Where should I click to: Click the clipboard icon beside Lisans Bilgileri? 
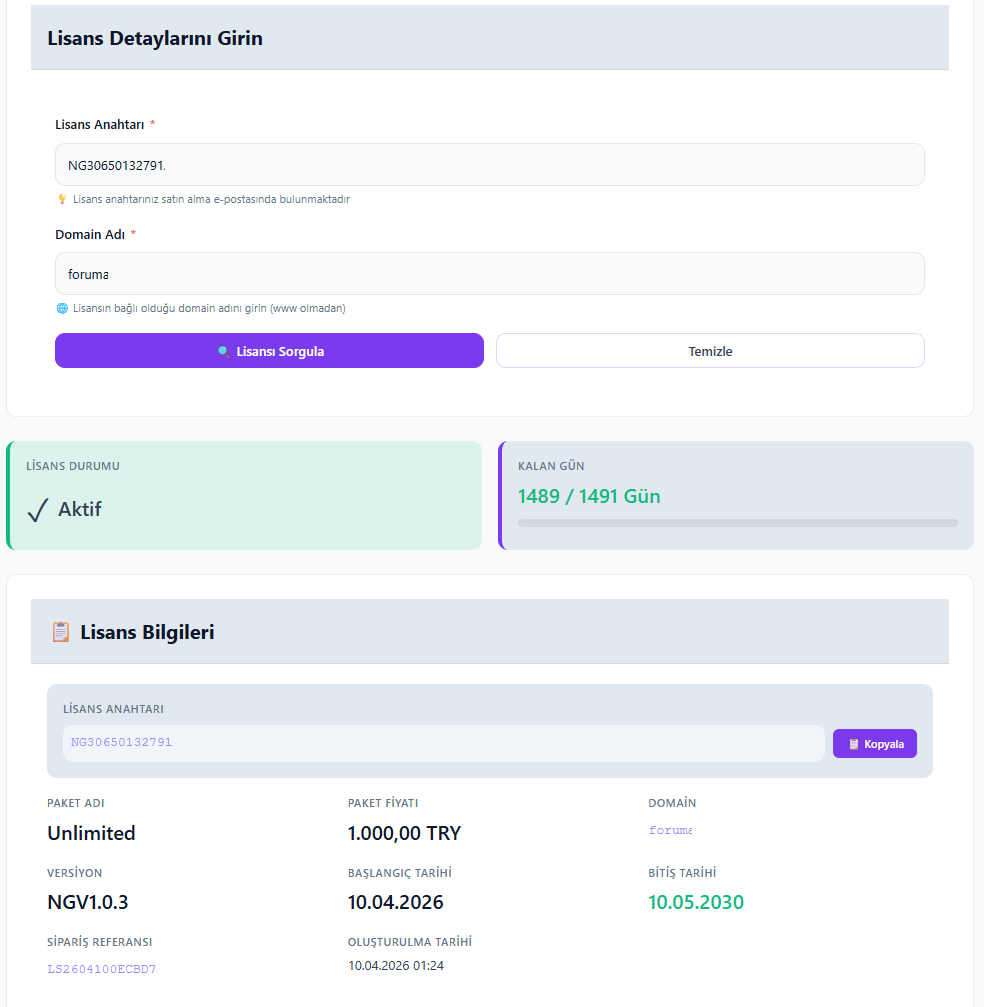point(61,632)
